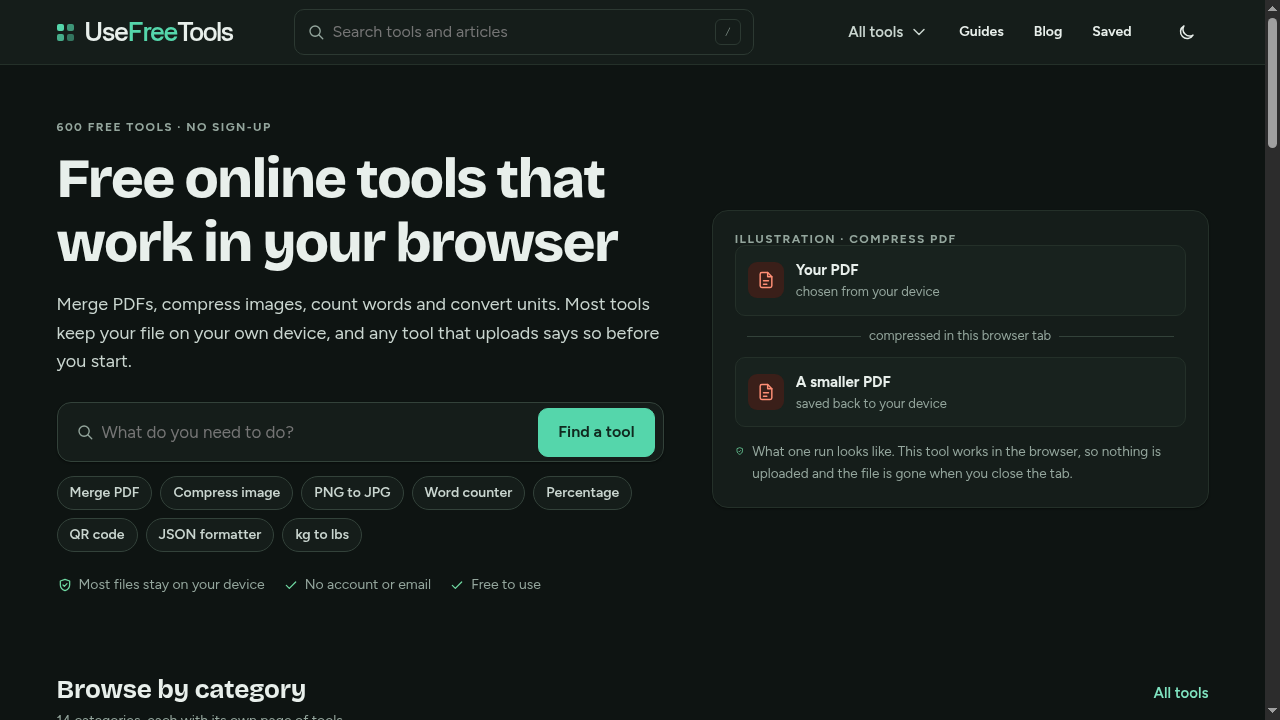
Task: Click the slash shortcut key badge
Action: coord(727,32)
